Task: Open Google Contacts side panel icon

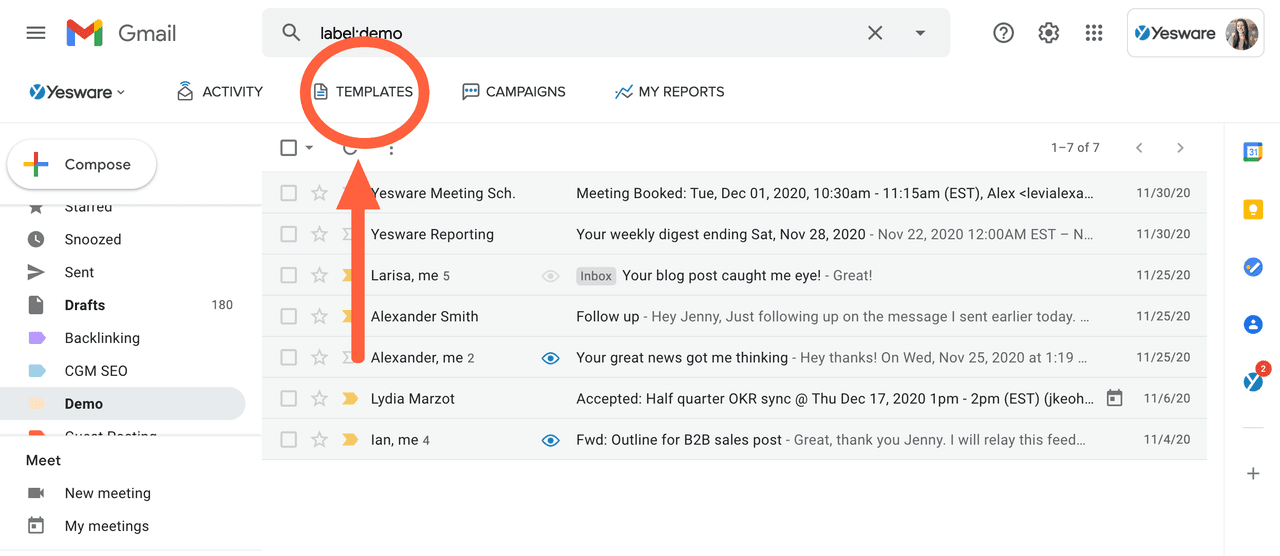Action: click(x=1253, y=324)
